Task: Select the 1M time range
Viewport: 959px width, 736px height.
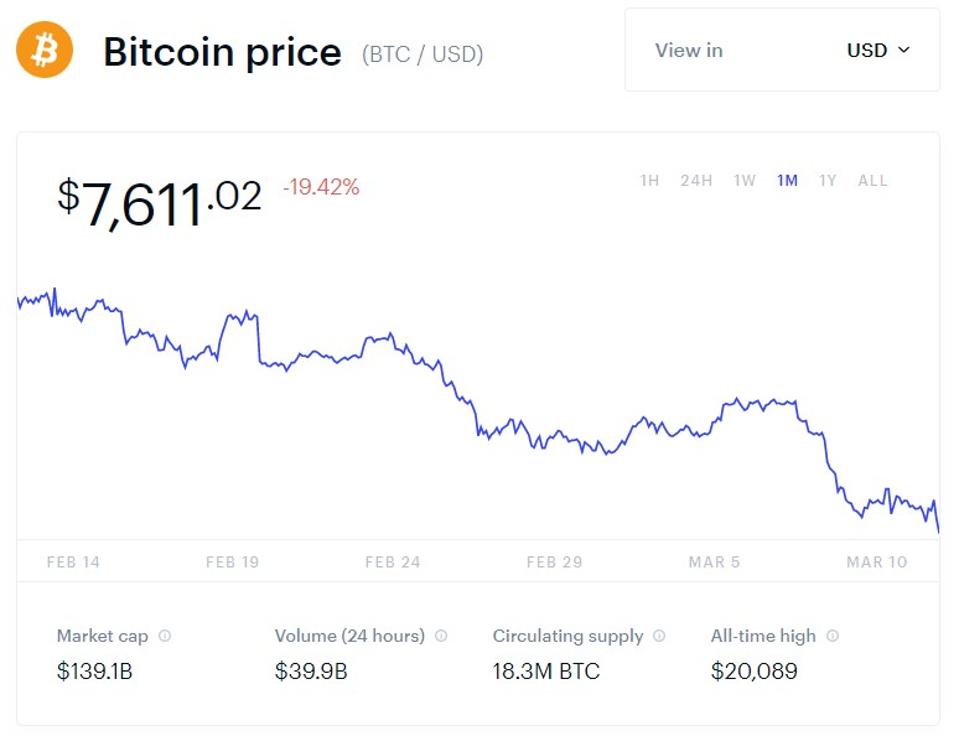Action: pyautogui.click(x=787, y=181)
